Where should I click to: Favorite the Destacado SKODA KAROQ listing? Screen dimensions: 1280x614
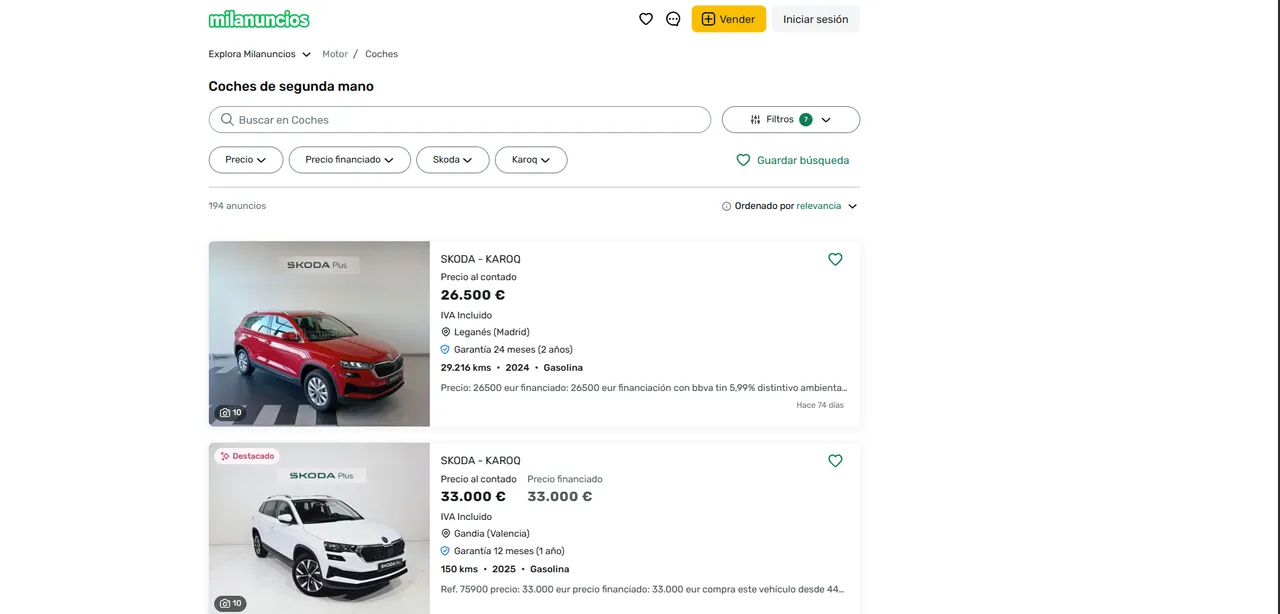pyautogui.click(x=835, y=461)
